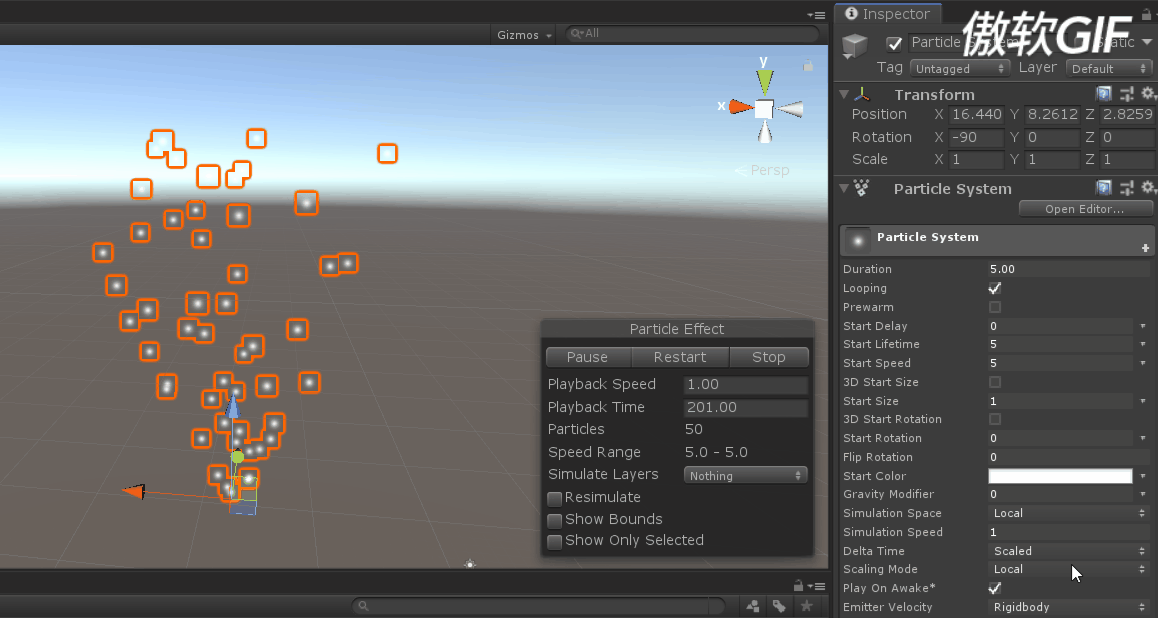Click the Scene view search field
Image resolution: width=1158 pixels, height=618 pixels.
tap(692, 34)
